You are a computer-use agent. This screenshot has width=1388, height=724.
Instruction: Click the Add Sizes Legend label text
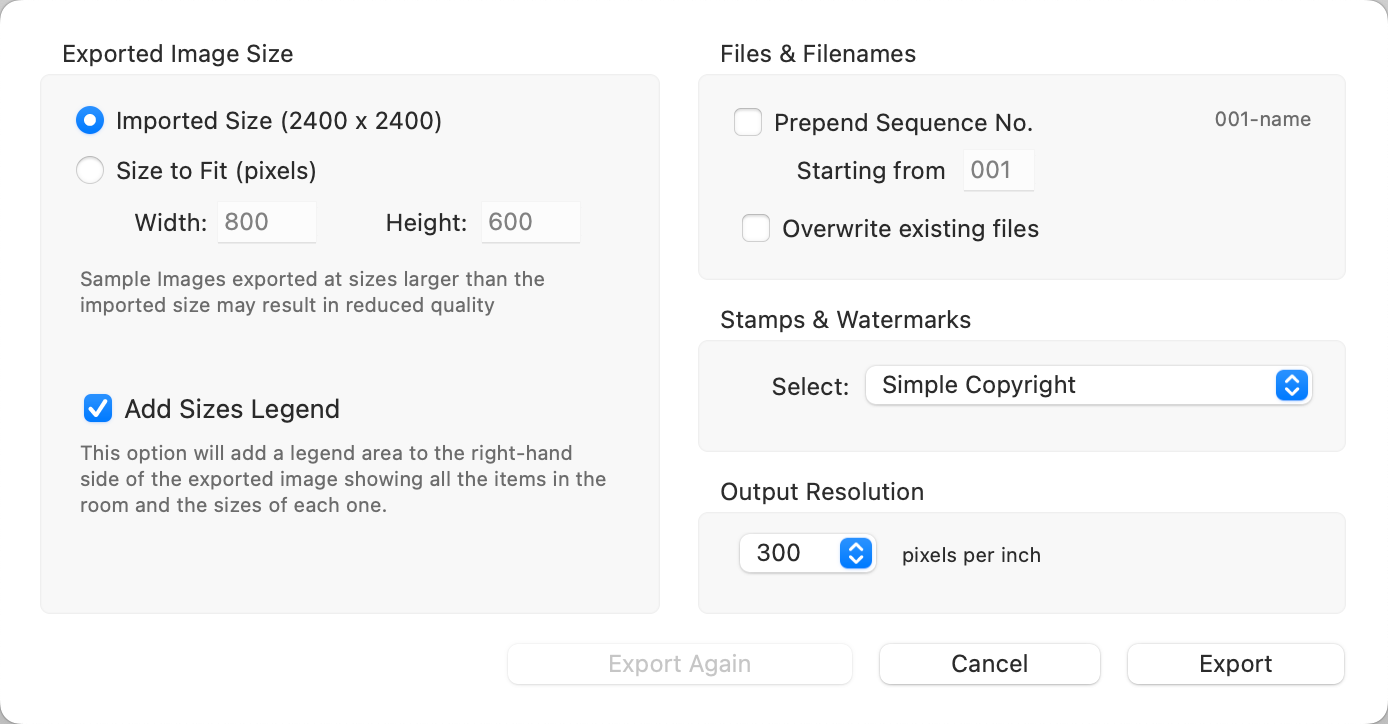(x=232, y=409)
